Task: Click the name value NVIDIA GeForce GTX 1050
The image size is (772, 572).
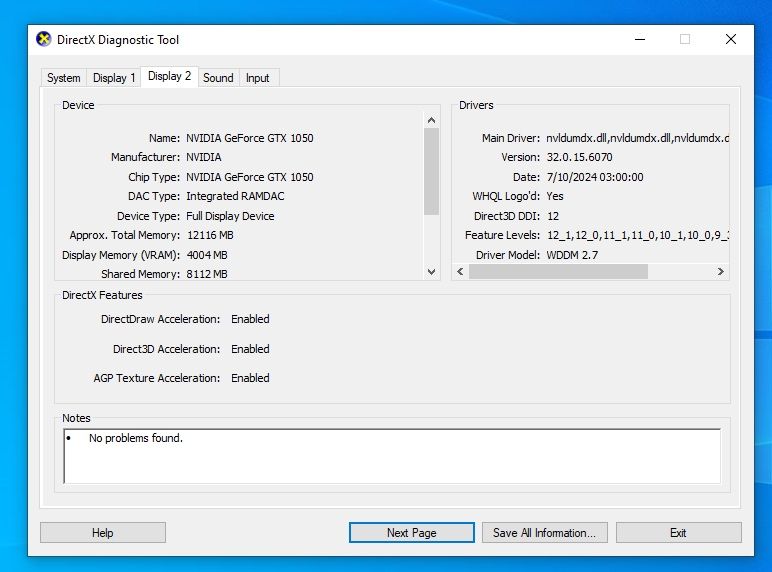Action: click(250, 138)
